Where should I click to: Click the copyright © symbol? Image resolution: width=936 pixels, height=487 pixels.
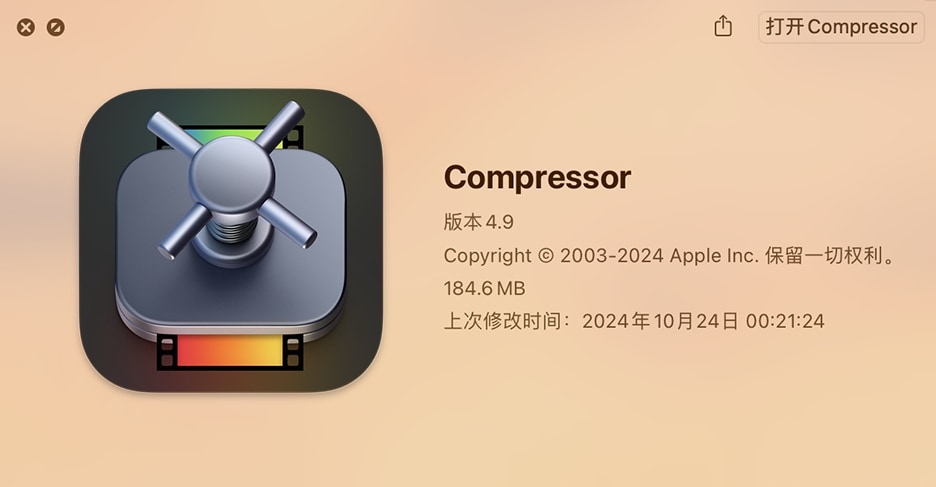[x=546, y=256]
